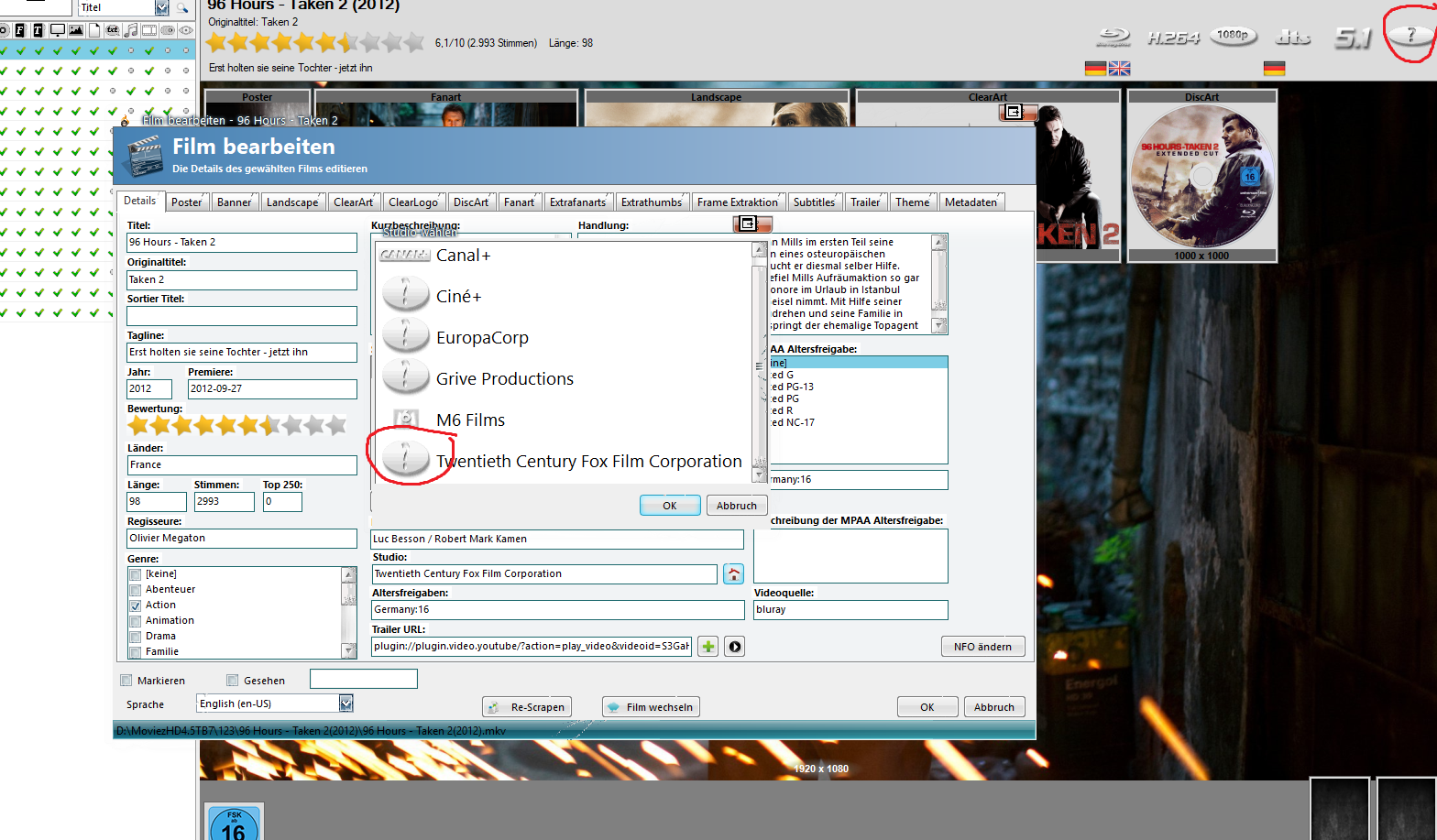1437x840 pixels.
Task: Play the trailer URL
Action: point(735,647)
